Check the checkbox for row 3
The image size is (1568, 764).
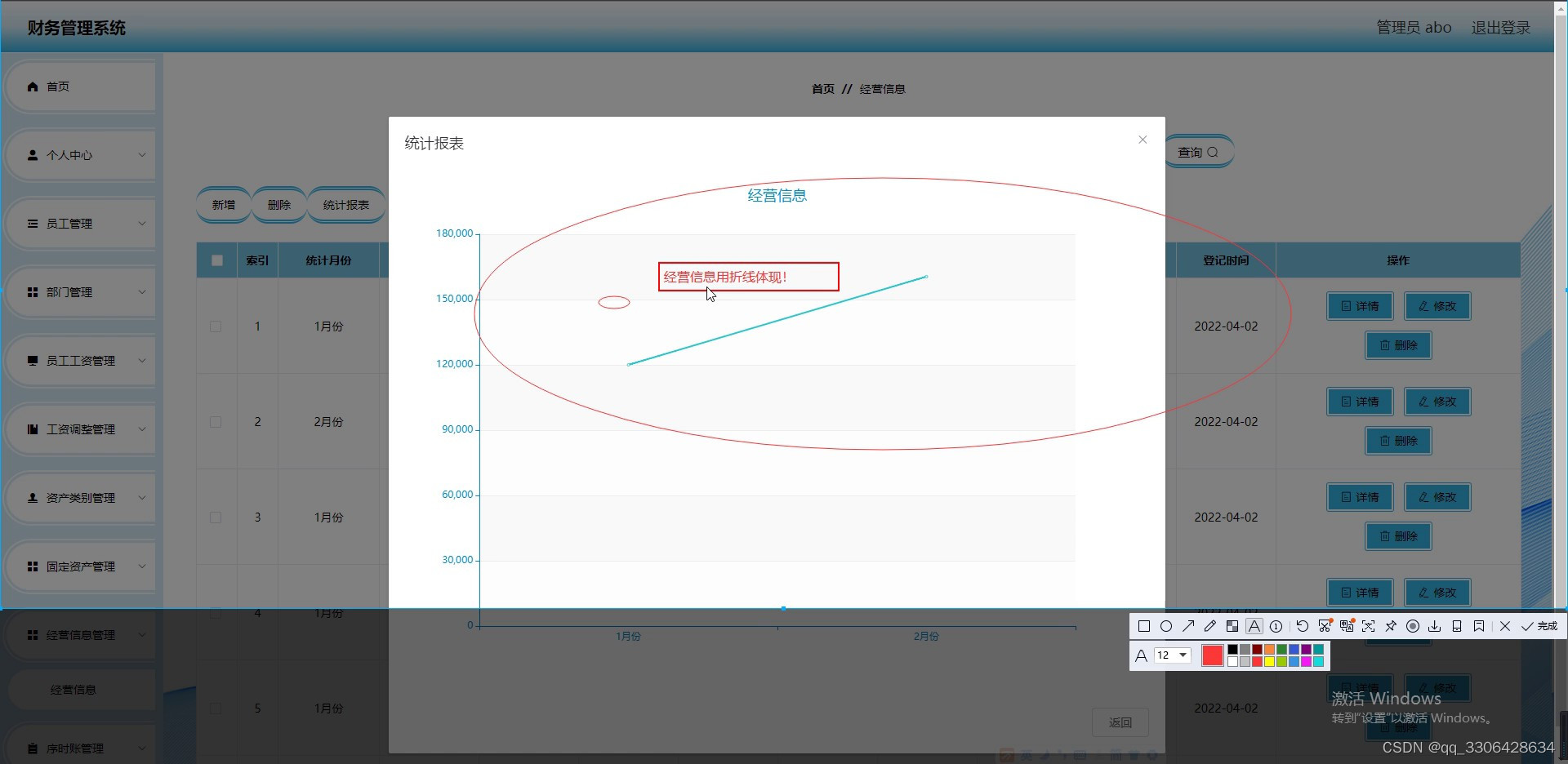[x=216, y=517]
